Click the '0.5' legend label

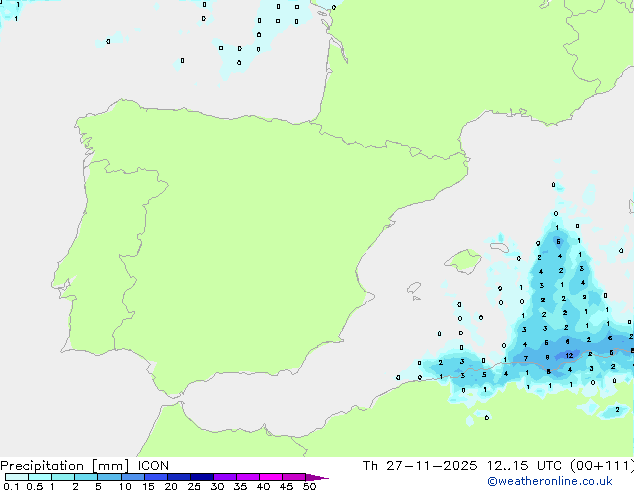pos(35,486)
